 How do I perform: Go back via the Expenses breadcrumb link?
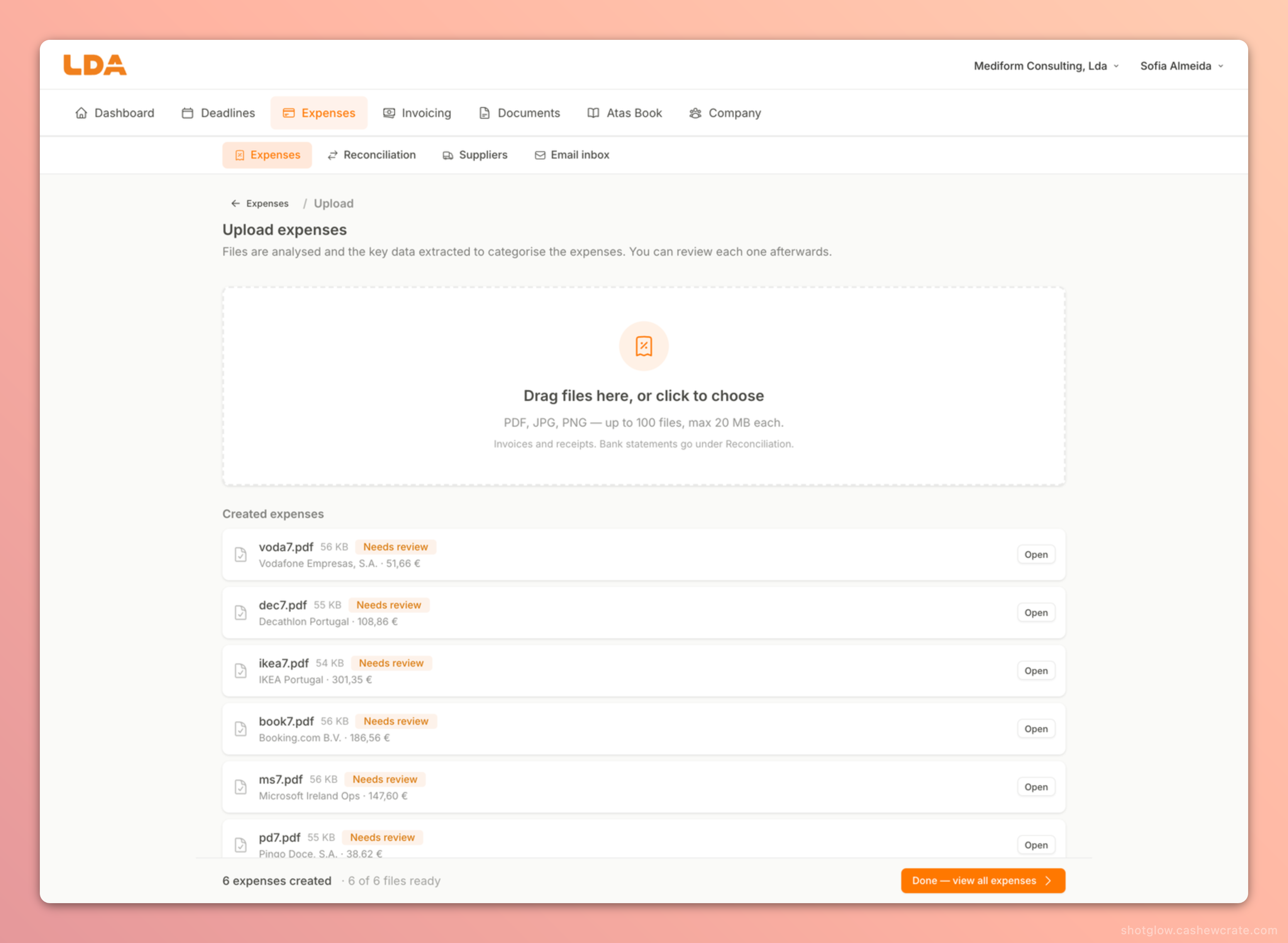click(260, 203)
